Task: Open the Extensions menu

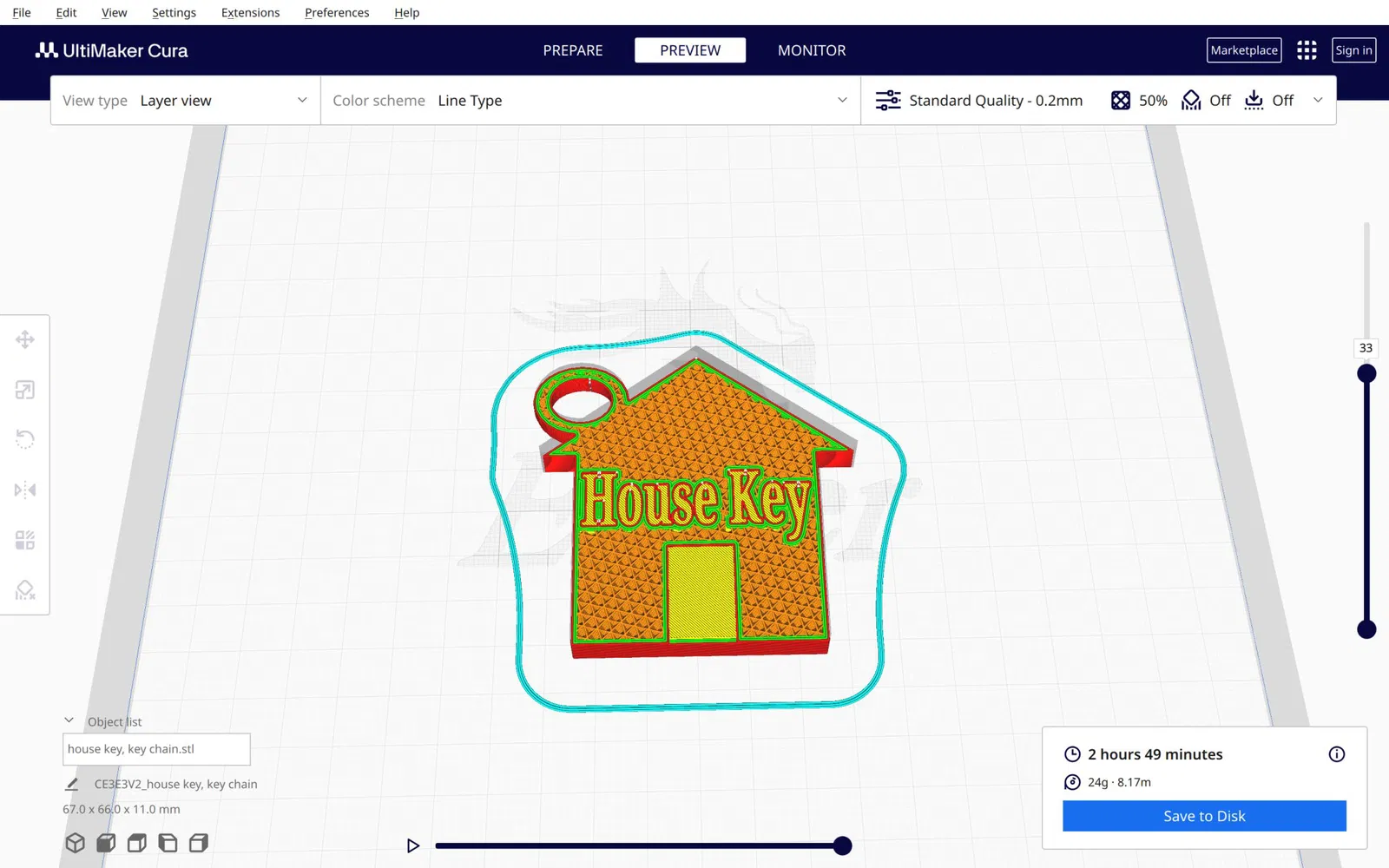Action: tap(250, 12)
